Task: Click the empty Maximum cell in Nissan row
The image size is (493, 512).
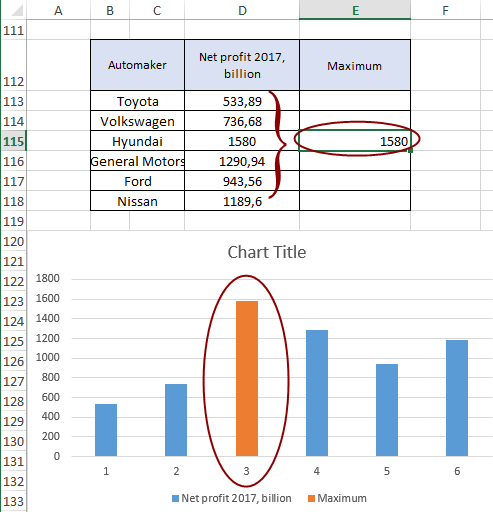Action: point(355,201)
